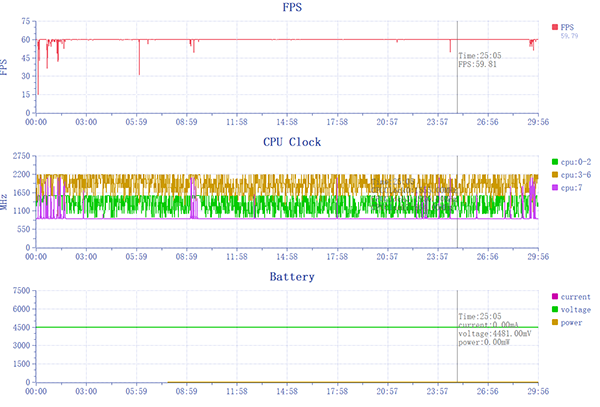The height and width of the screenshot is (407, 600).
Task: Toggle the cpu:3-6 orange legend marker
Action: pyautogui.click(x=554, y=174)
